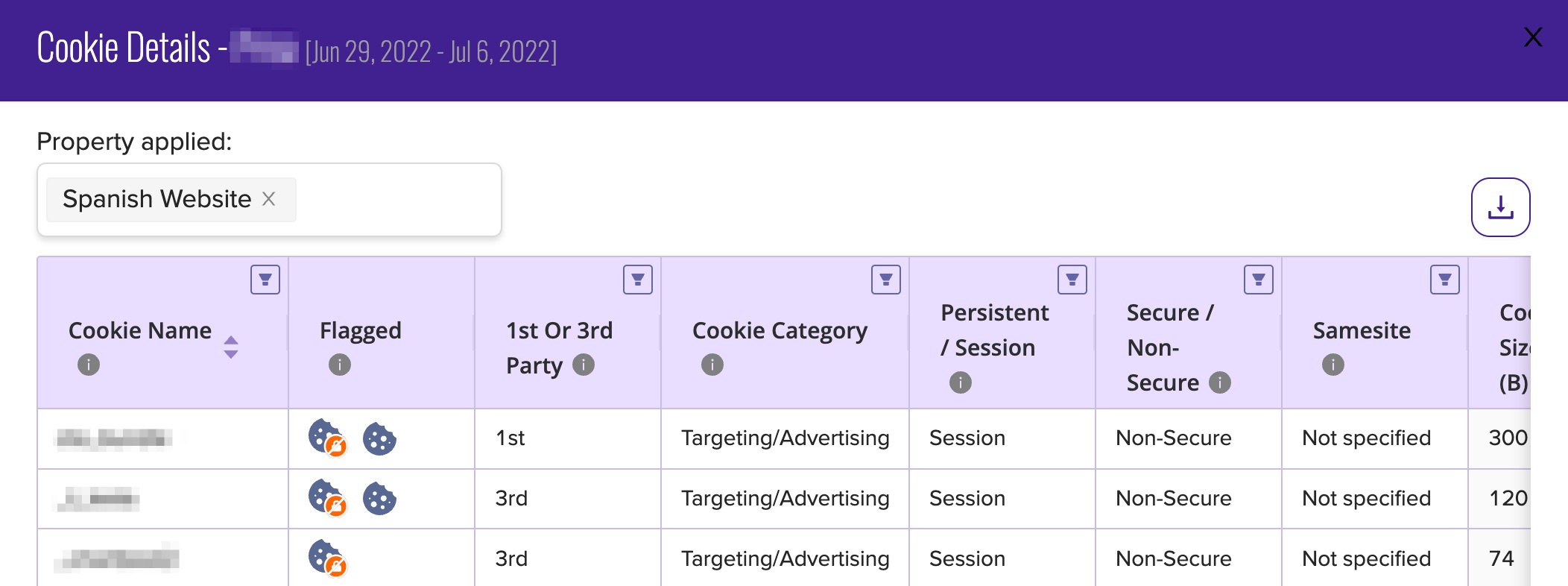Sort table by Cookie Name arrows
1568x586 pixels.
231,347
